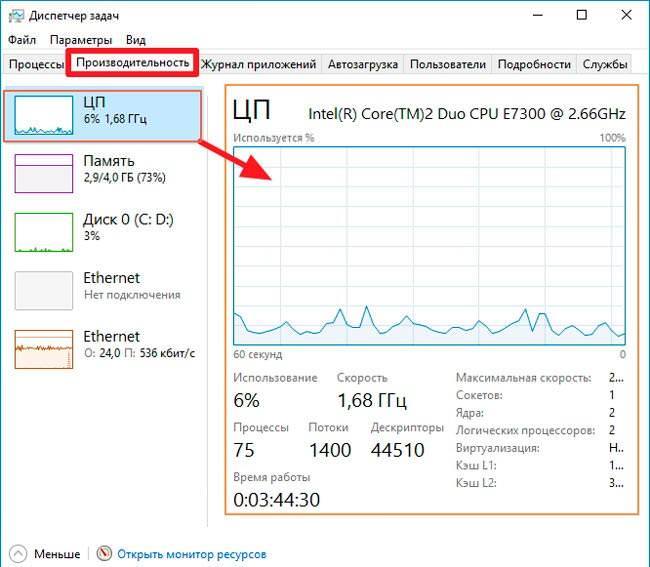Select the ЦП mini graph thumbnail
This screenshot has height=567, width=650.
tap(44, 116)
